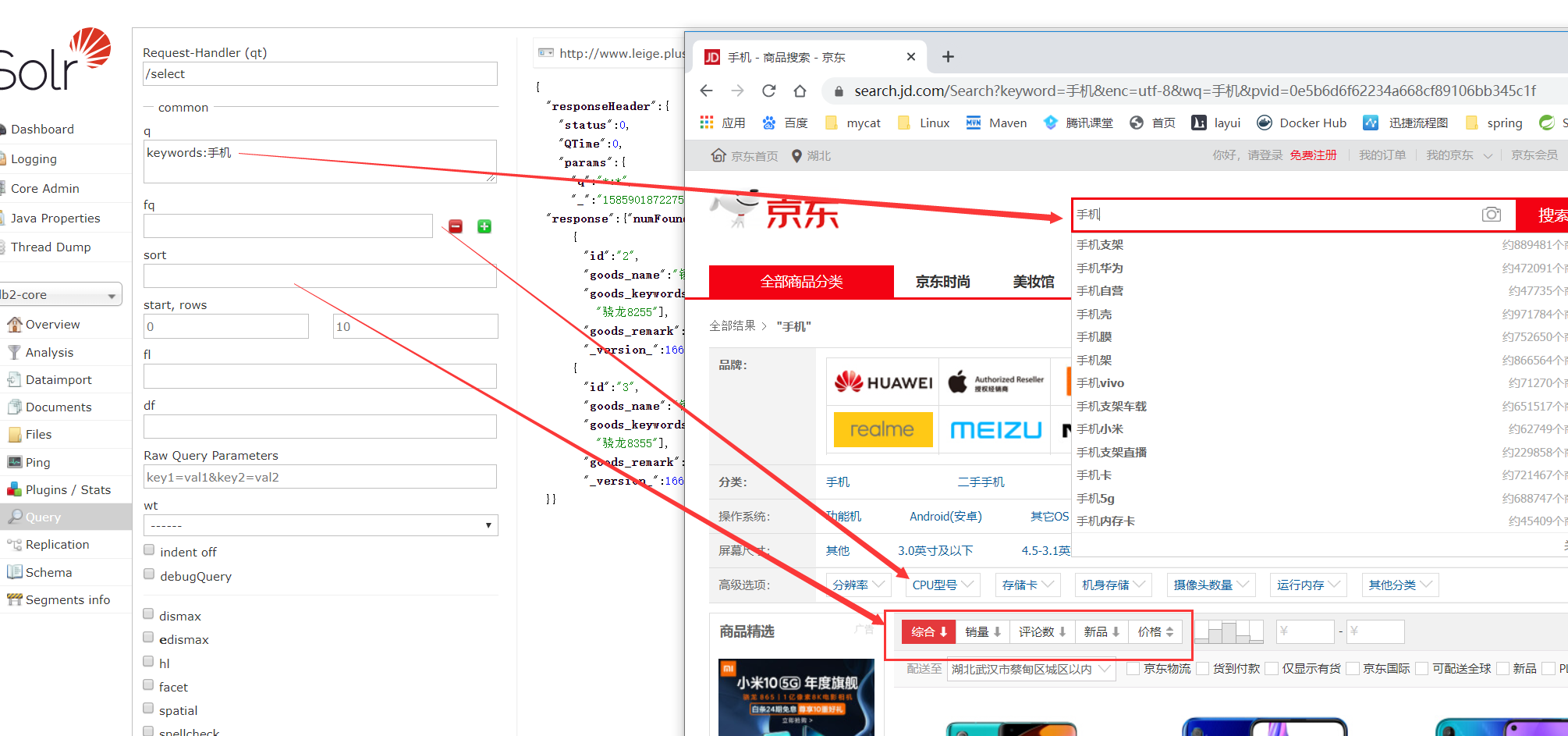Open the browser home page

(x=800, y=91)
